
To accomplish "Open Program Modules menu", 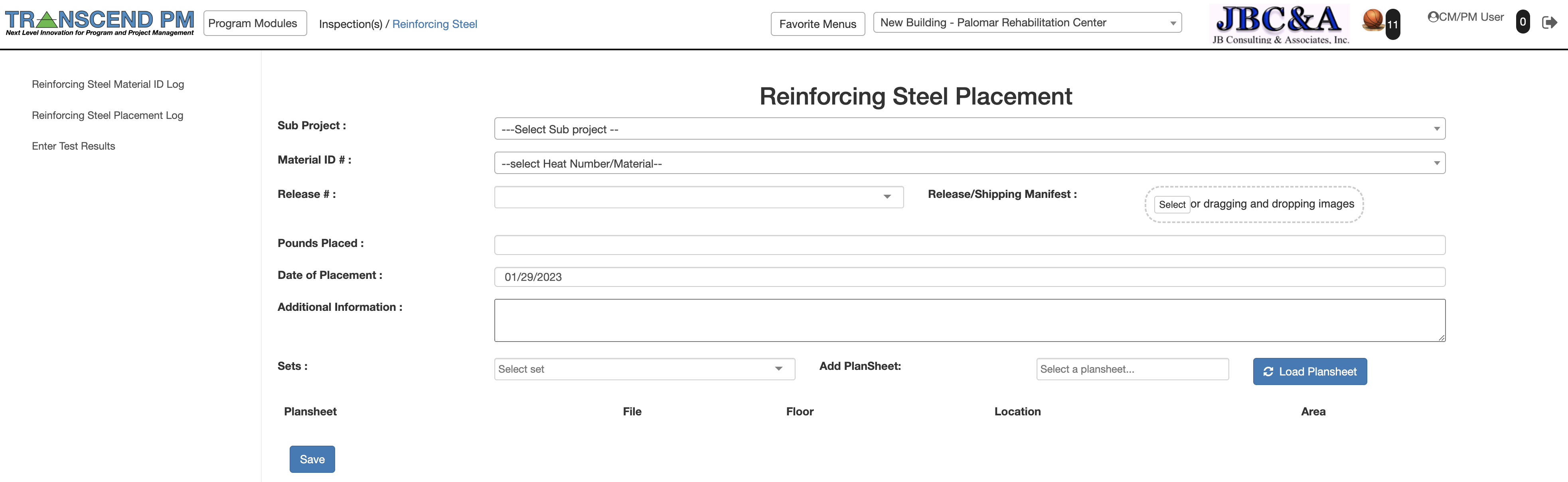I will pos(255,23).
